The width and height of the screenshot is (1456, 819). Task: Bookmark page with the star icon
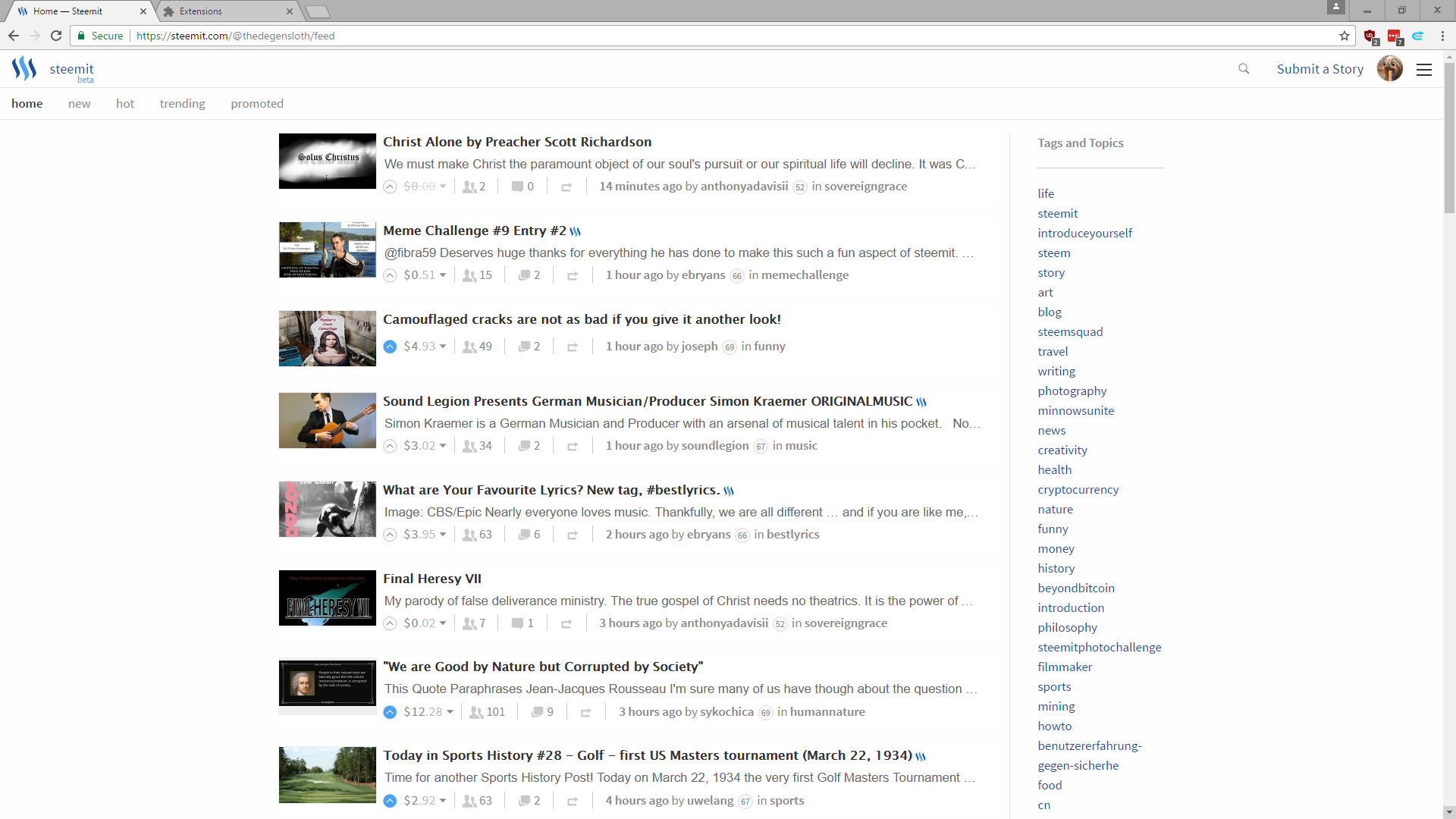pos(1345,36)
